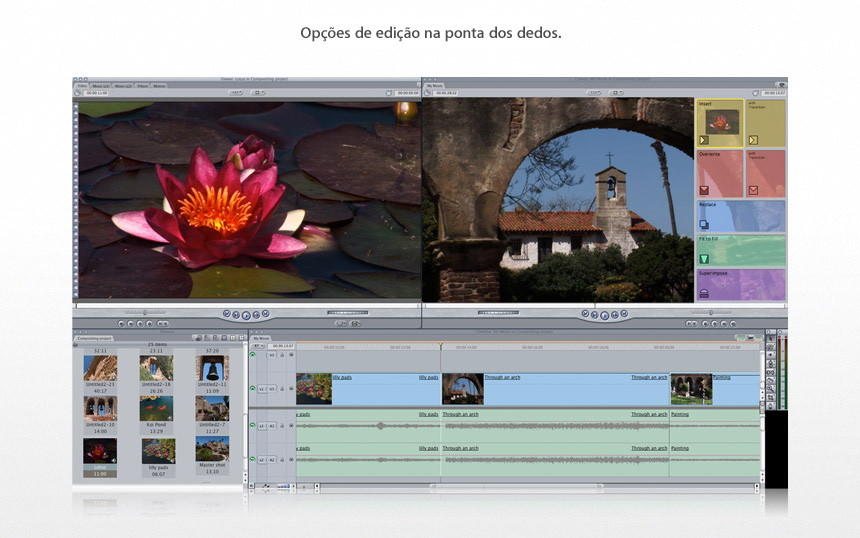Viewport: 860px width, 538px height.
Task: Click the Overwrite with Transition icon
Action: [753, 189]
